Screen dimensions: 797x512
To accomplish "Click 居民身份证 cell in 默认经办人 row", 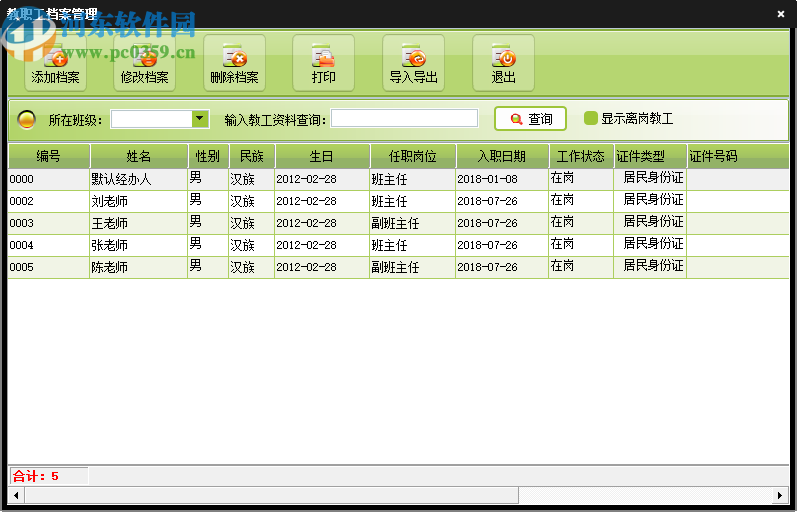I will 650,179.
